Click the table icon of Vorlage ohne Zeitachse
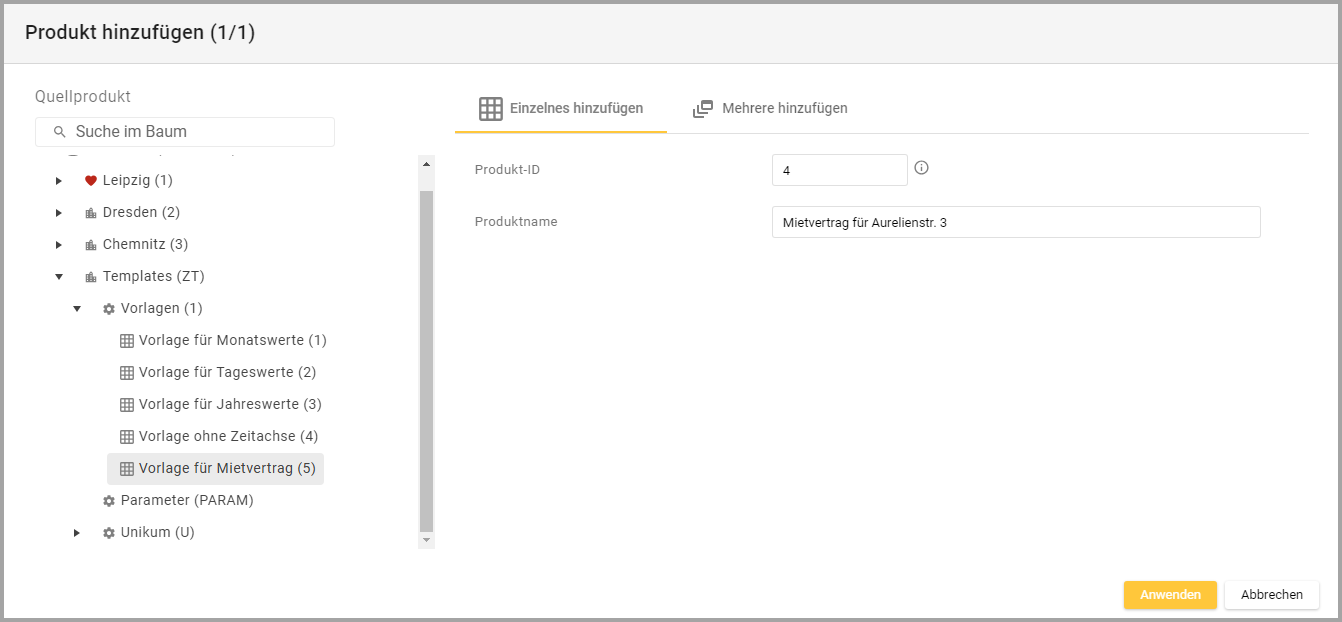This screenshot has height=622, width=1342. 127,437
